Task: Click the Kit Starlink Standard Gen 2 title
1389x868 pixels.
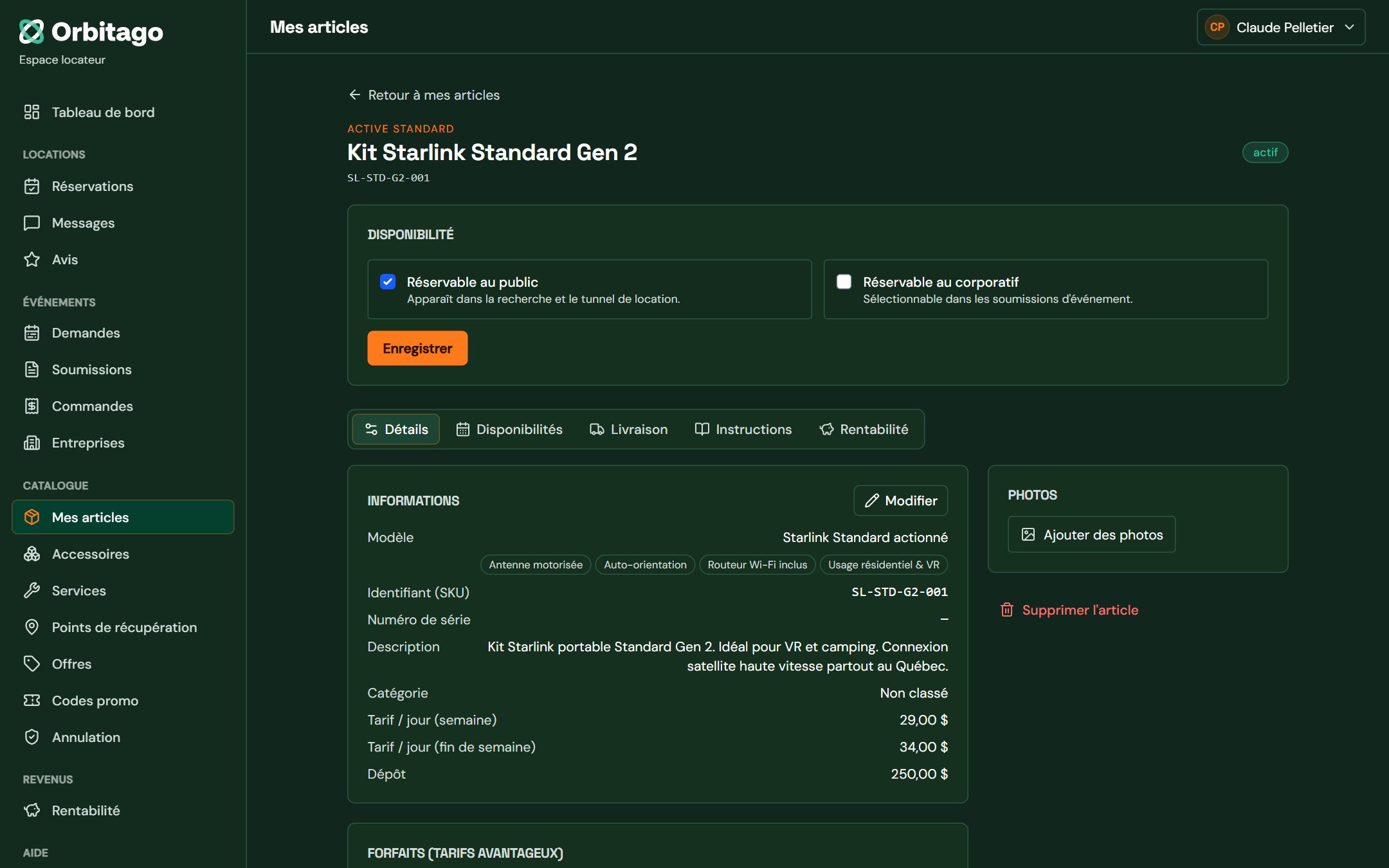Action: 492,152
